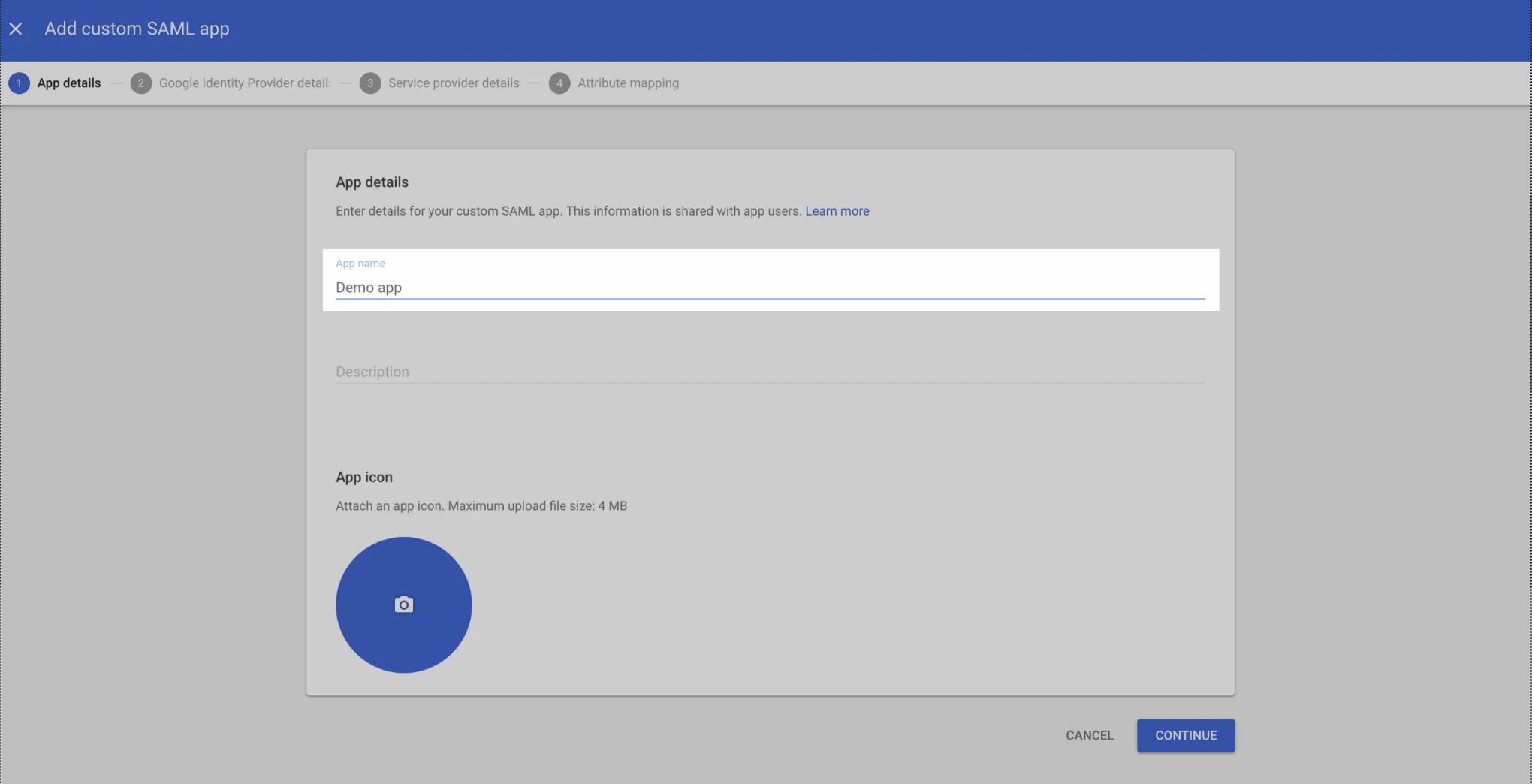Close the Add custom SAML app dialog
1532x784 pixels.
coord(16,29)
